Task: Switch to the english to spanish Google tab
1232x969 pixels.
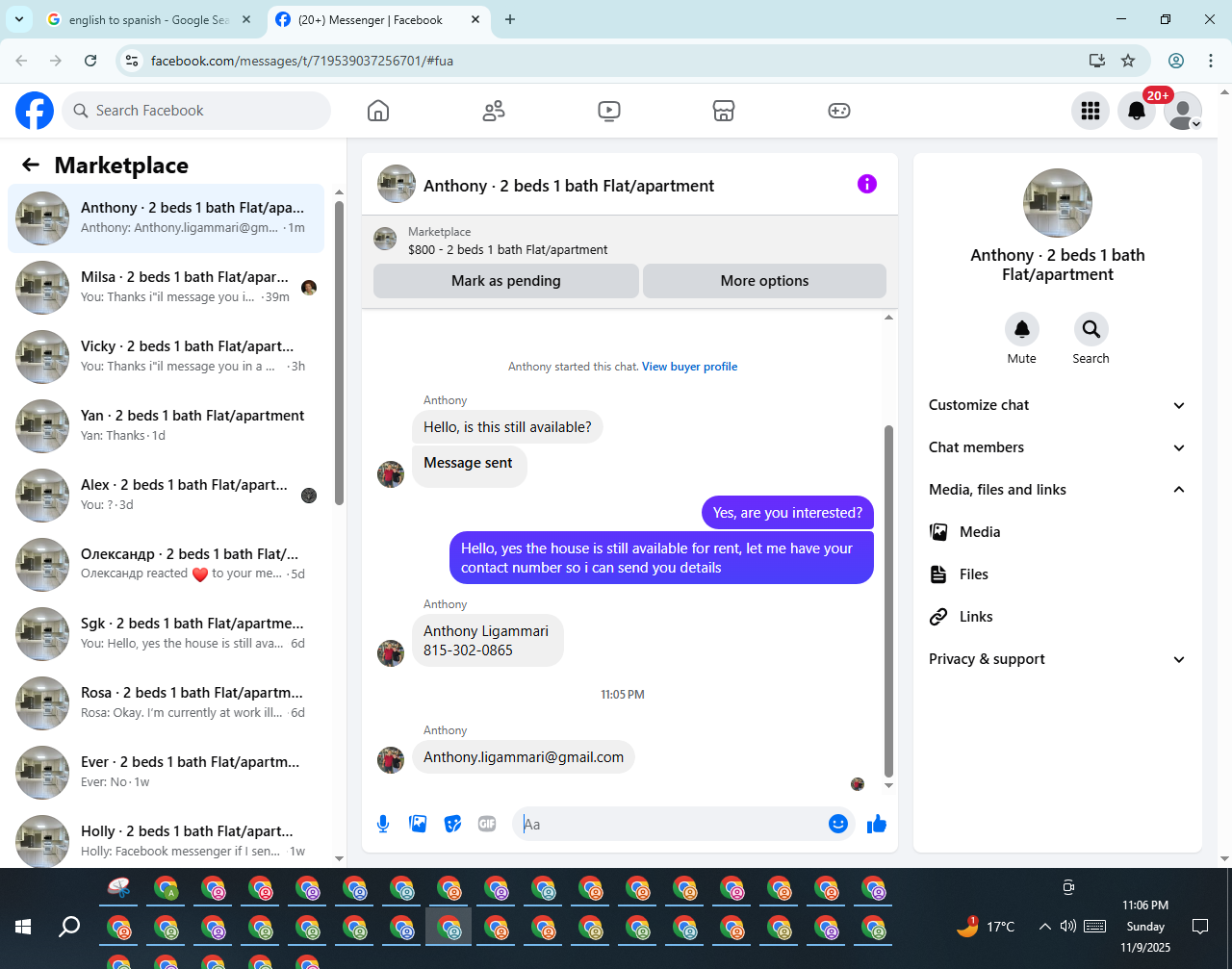Action: 148,19
